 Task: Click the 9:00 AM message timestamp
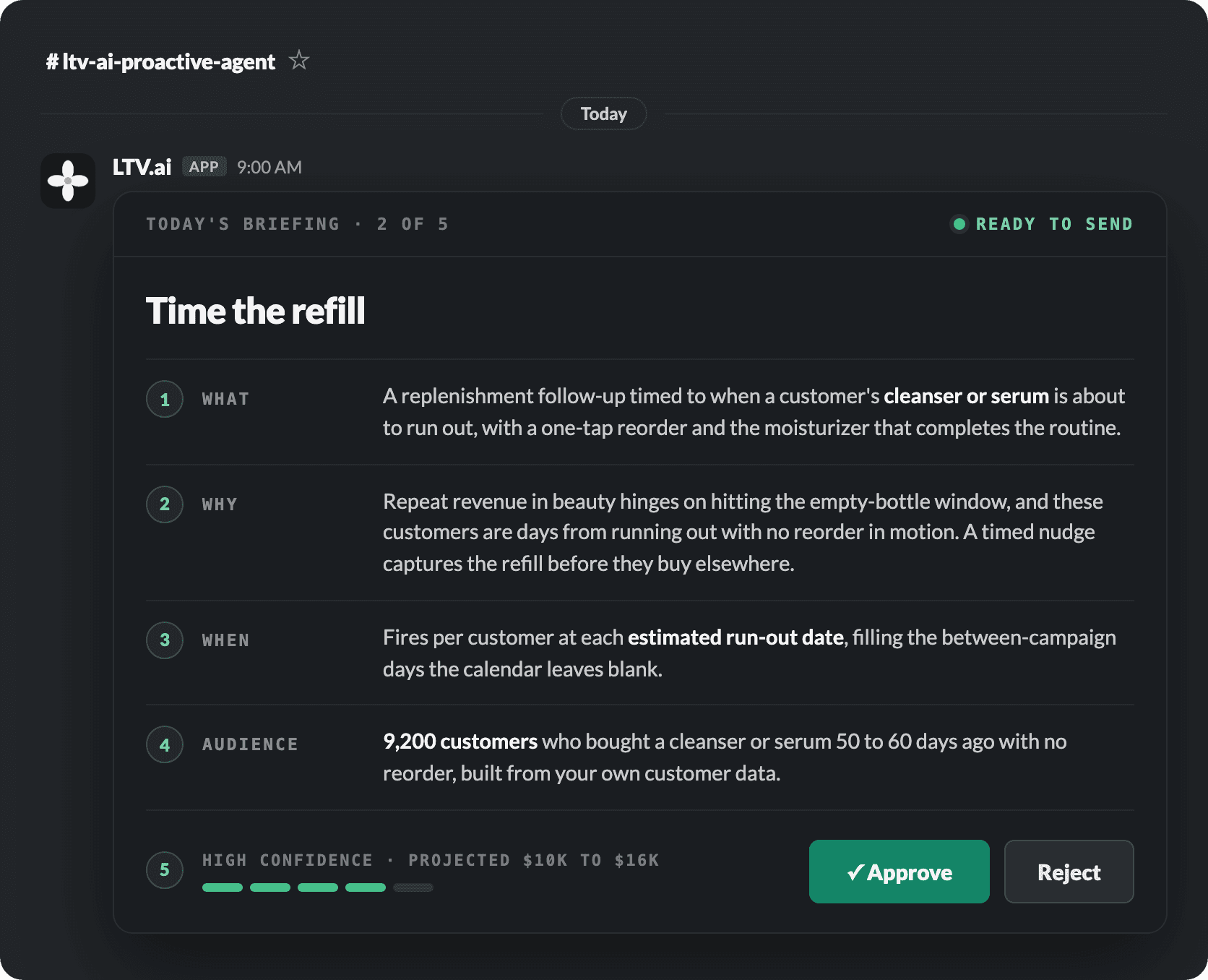[269, 167]
